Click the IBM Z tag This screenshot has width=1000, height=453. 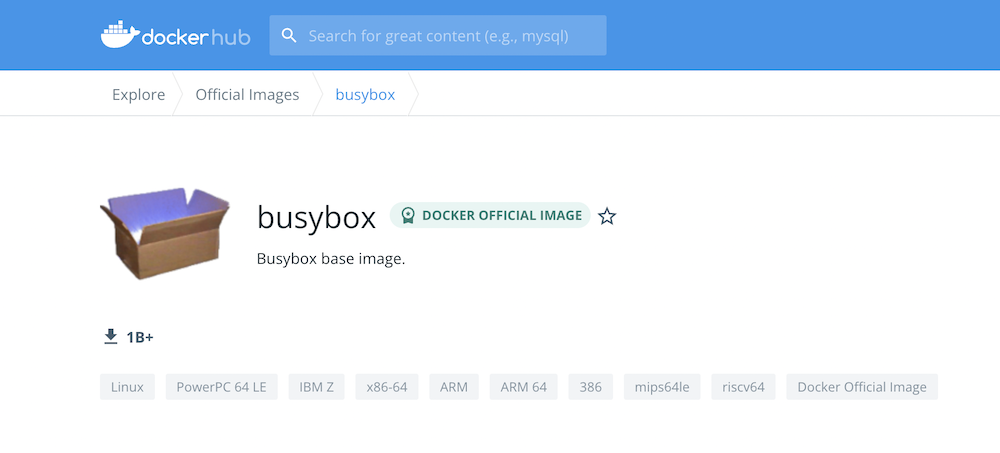(x=316, y=387)
